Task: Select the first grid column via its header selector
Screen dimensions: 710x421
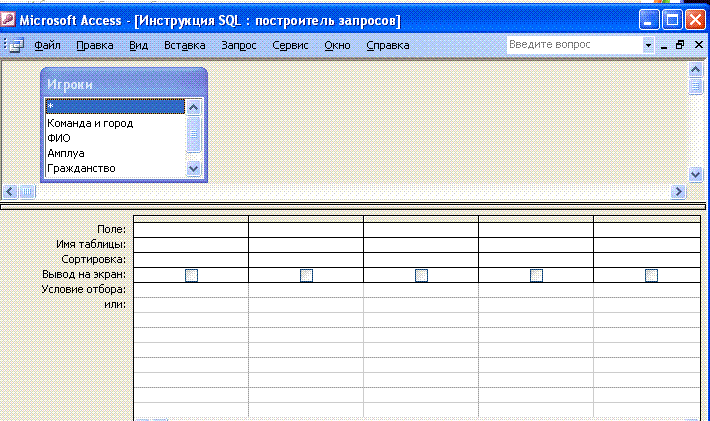Action: (191, 219)
